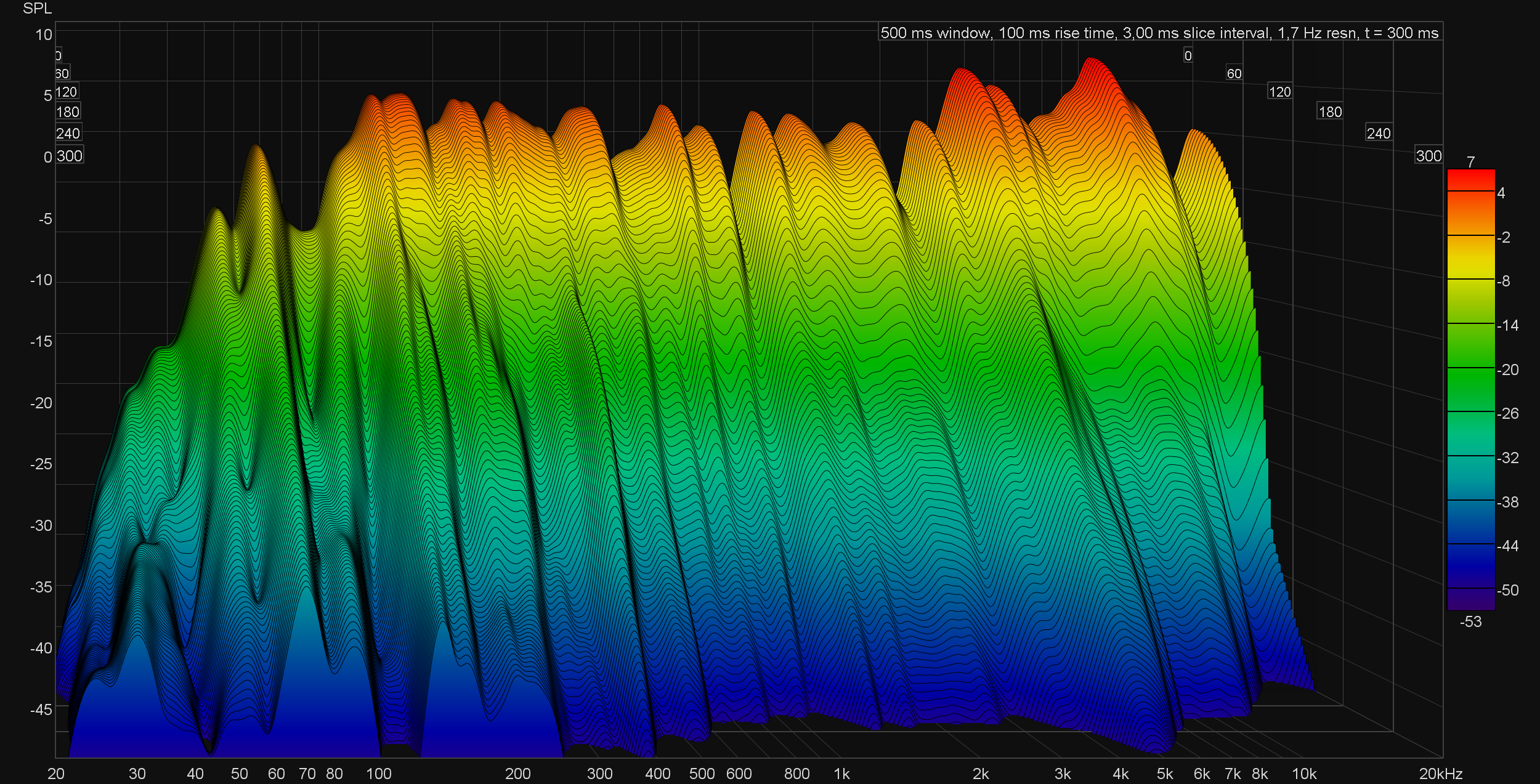
Task: Click the SPL axis title
Action: [37, 8]
